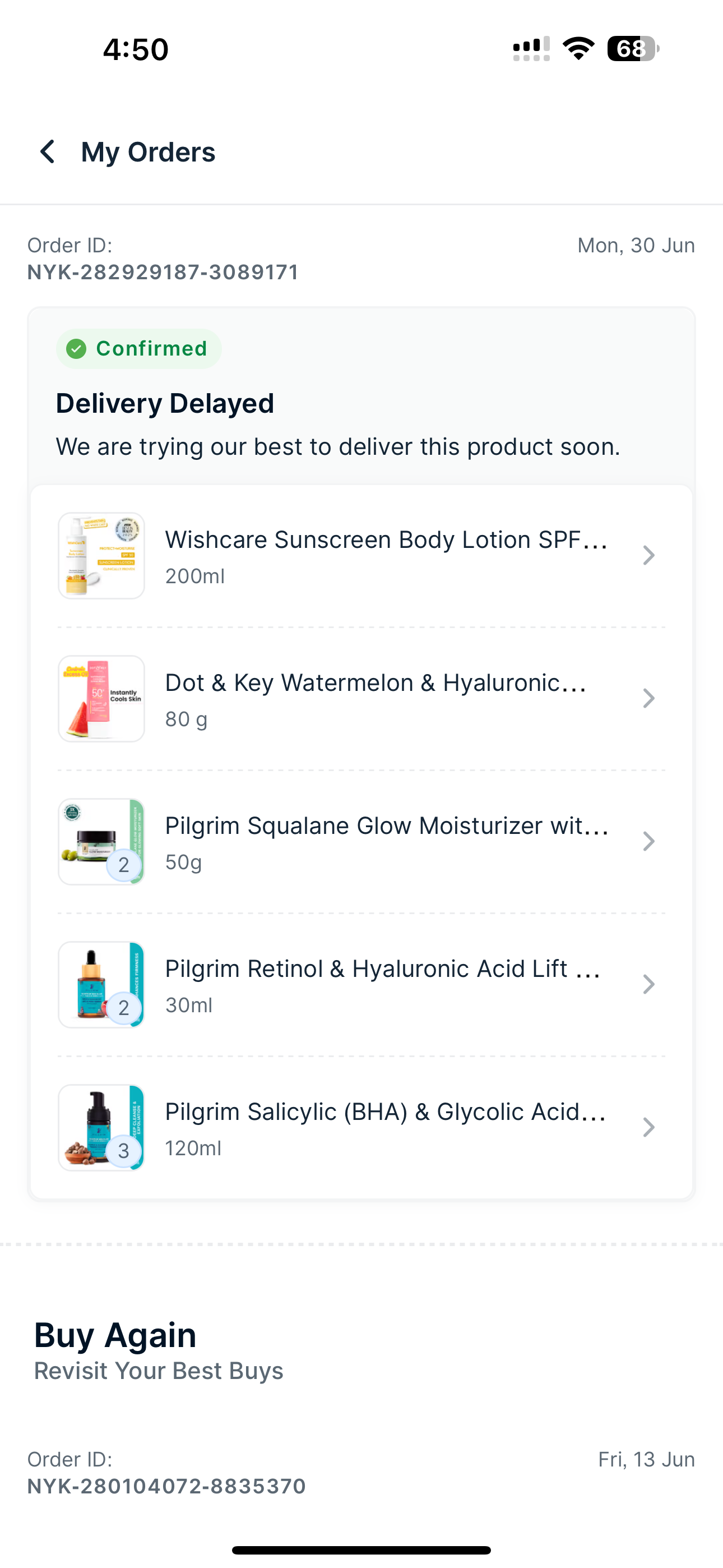Tap the Confirmed status badge
This screenshot has width=723, height=1568.
(x=140, y=349)
